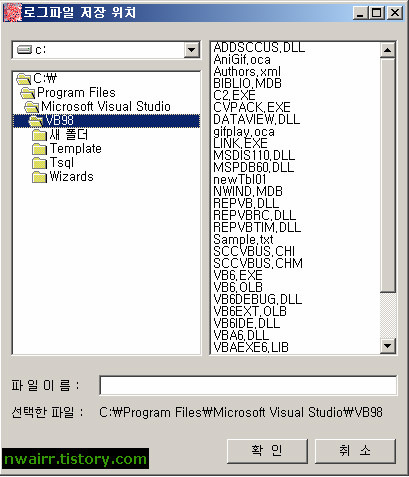Select LINK.EXE in the file list
Image resolution: width=409 pixels, height=477 pixels.
tap(241, 143)
